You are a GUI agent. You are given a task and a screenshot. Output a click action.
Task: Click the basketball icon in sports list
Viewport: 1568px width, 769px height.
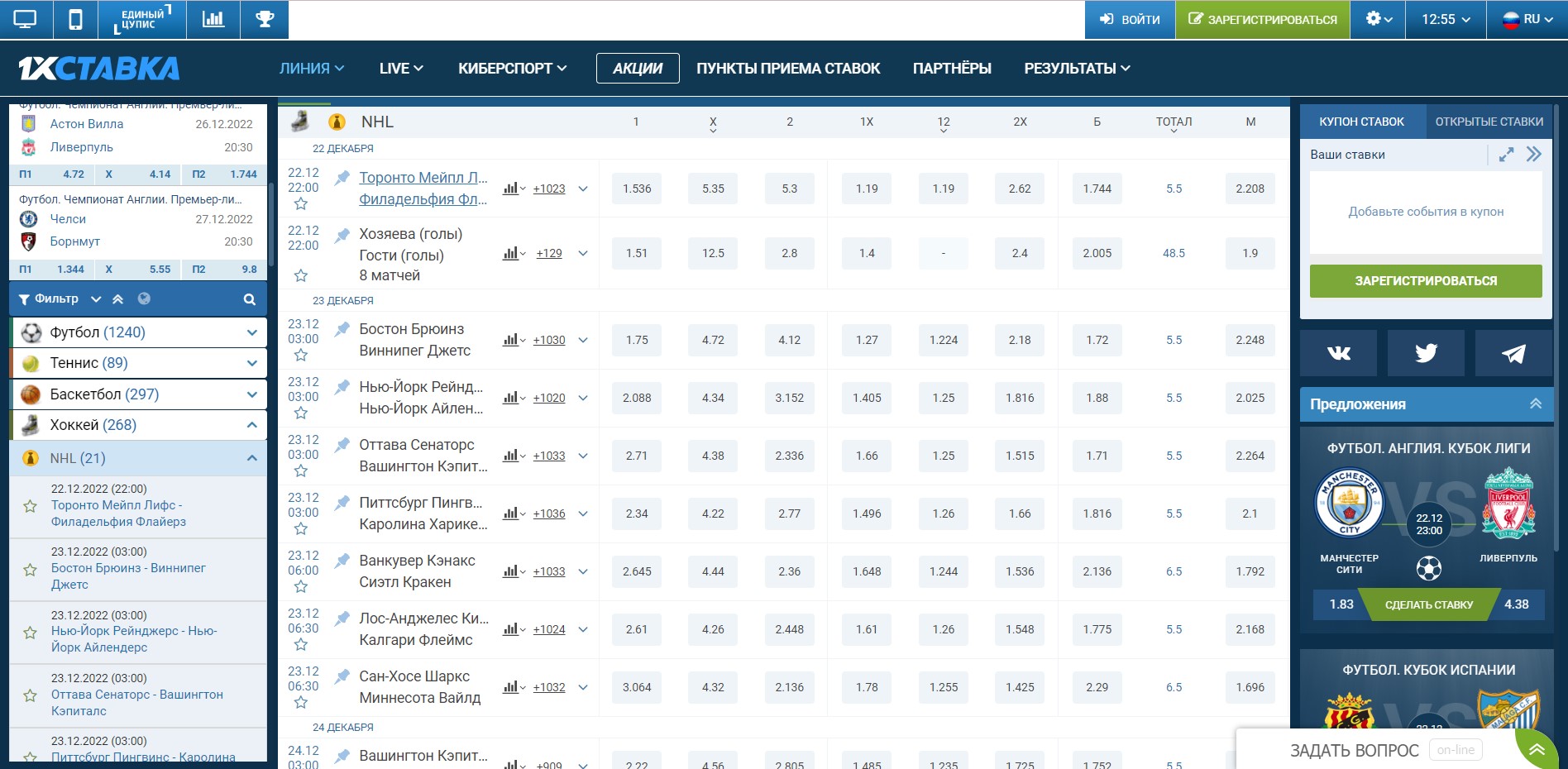coord(31,394)
